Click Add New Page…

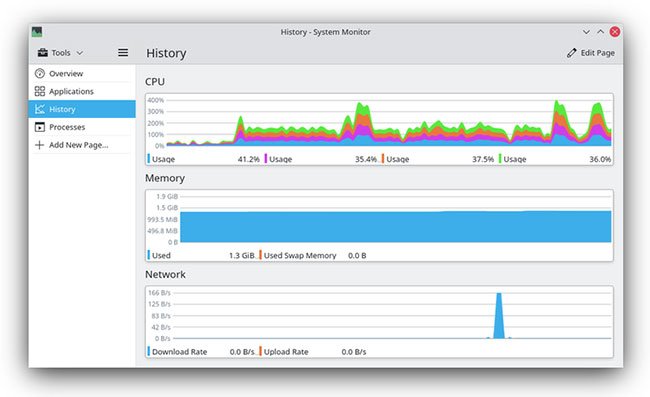coord(82,145)
